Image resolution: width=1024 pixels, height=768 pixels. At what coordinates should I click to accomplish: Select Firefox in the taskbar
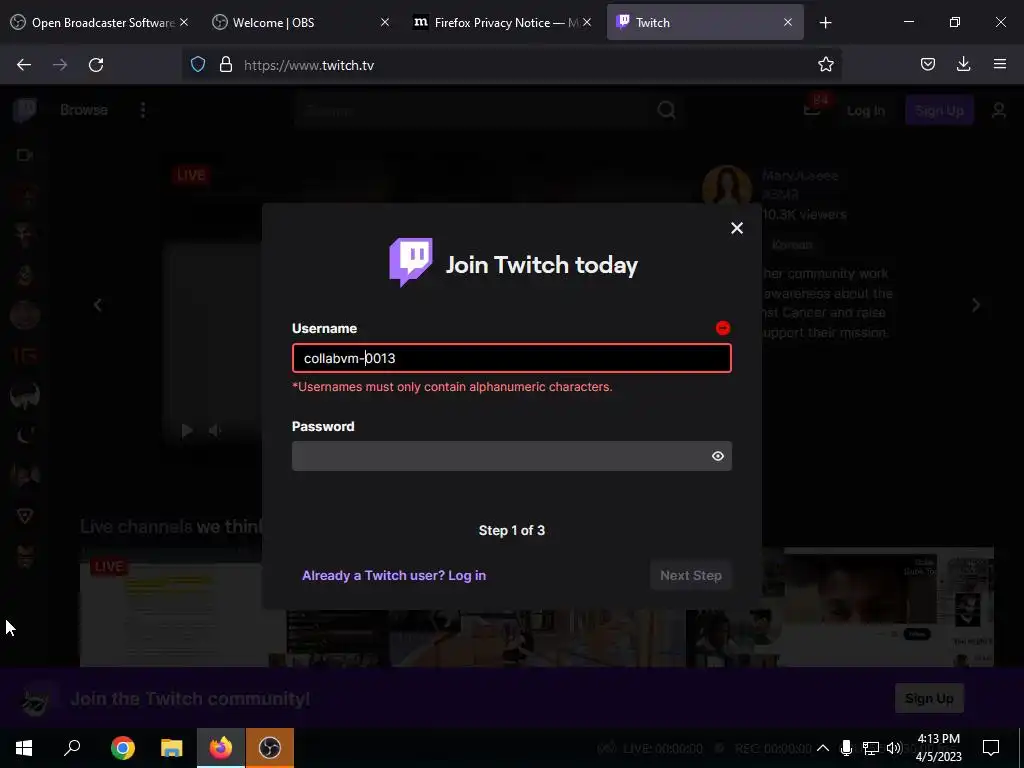(221, 748)
